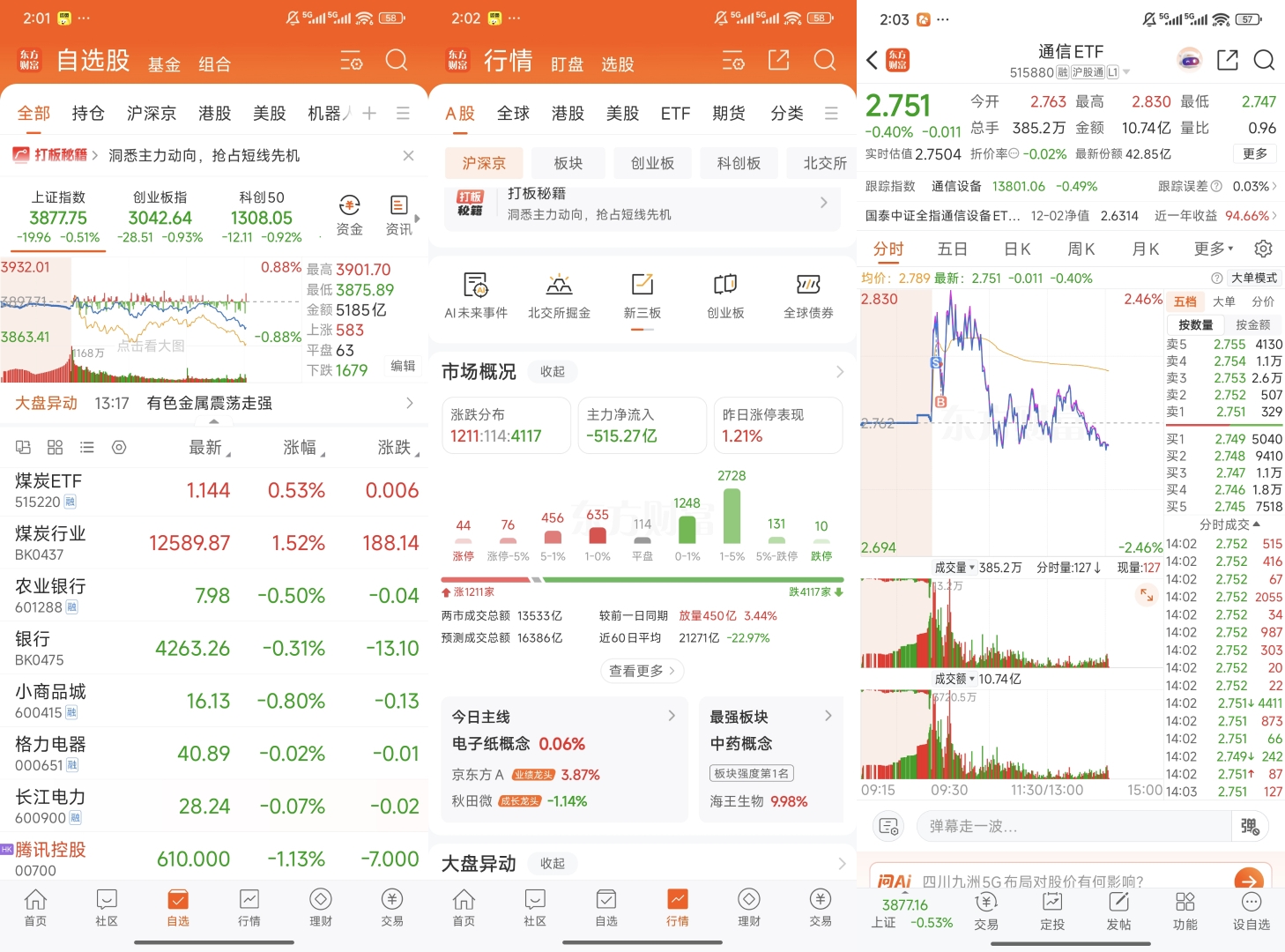Switch to ETF tab in 行情
The image size is (1285, 952).
675,113
